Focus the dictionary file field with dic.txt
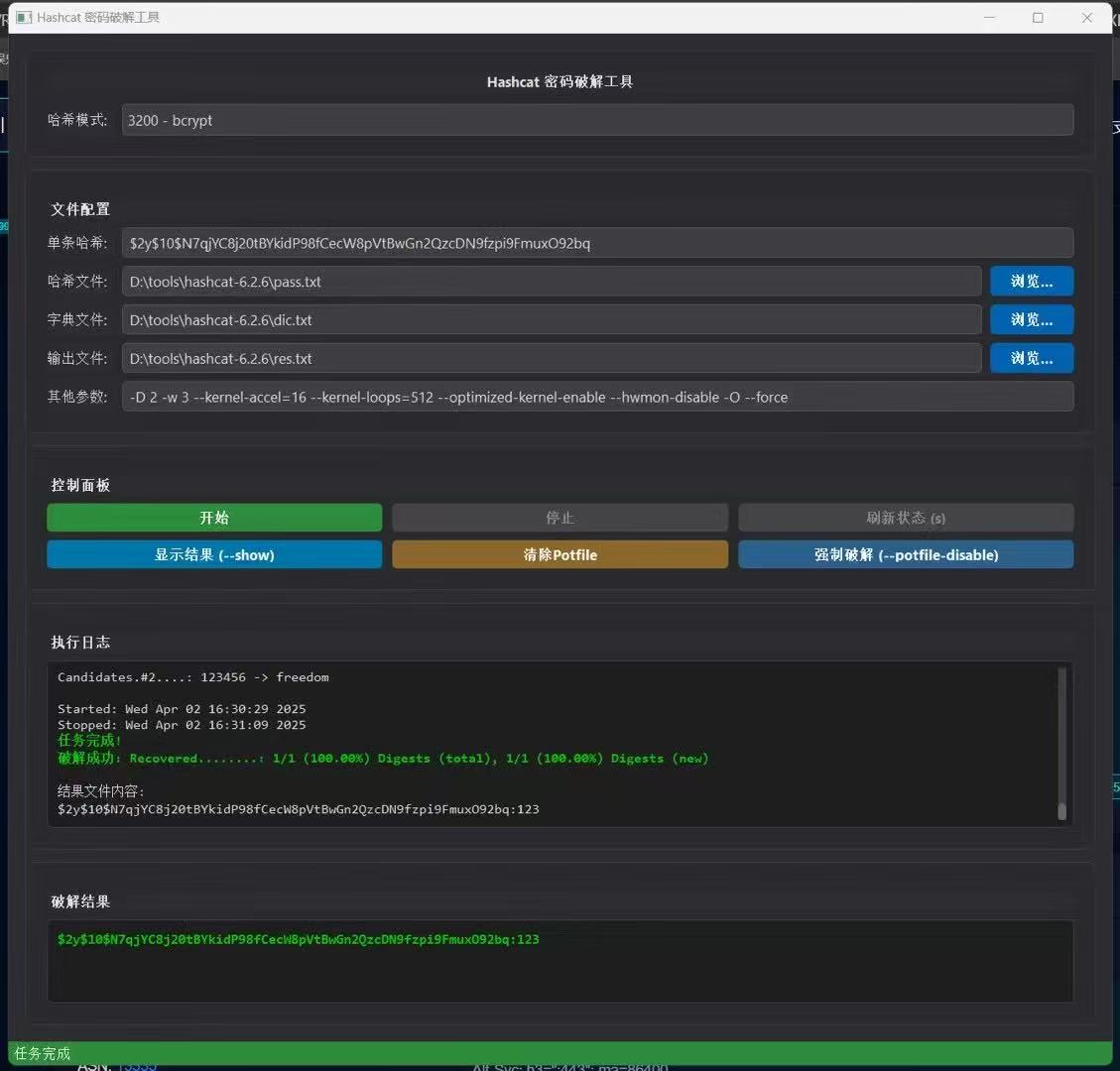 point(552,320)
